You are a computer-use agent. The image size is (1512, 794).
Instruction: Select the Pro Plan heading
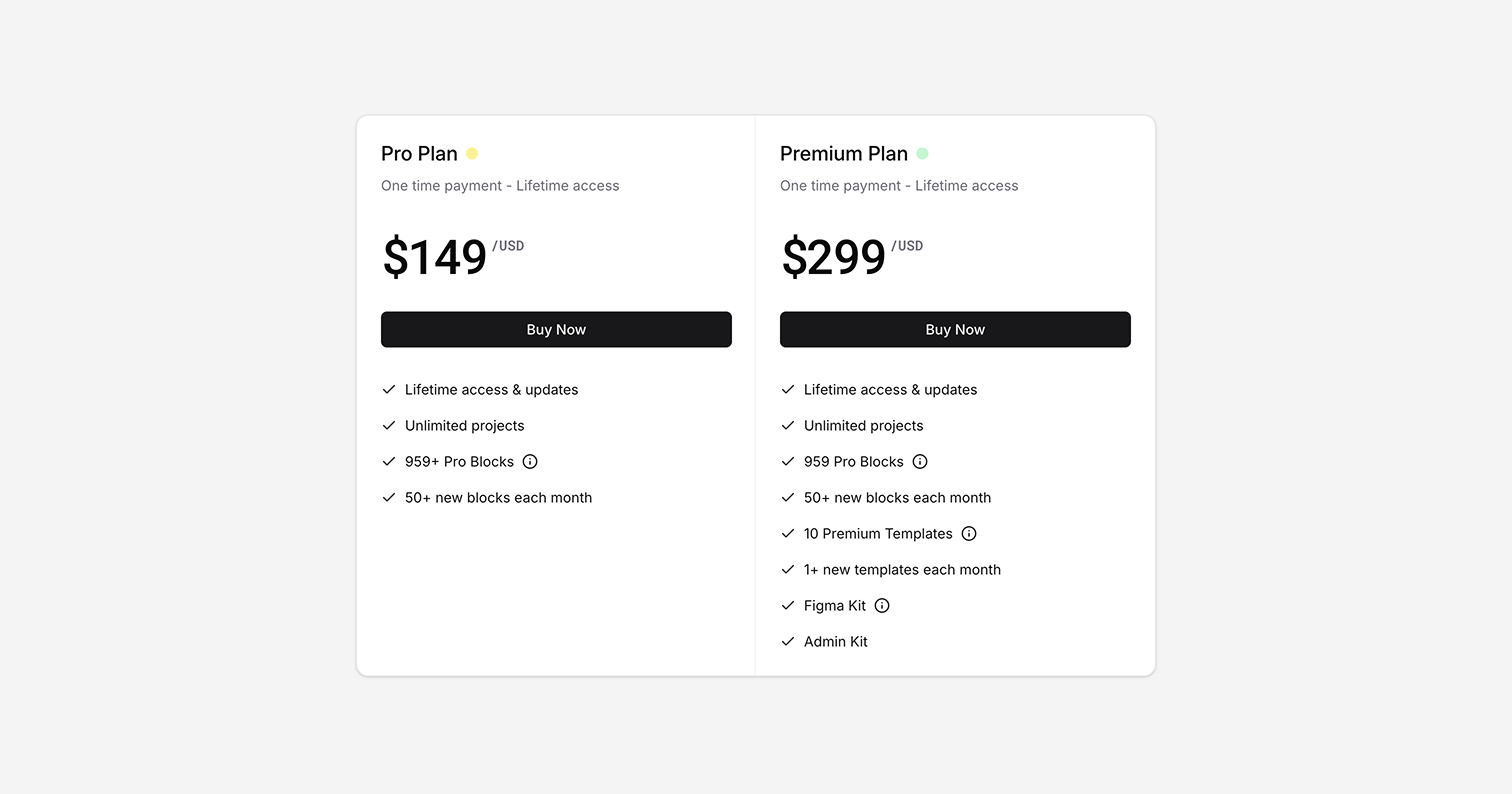(419, 154)
